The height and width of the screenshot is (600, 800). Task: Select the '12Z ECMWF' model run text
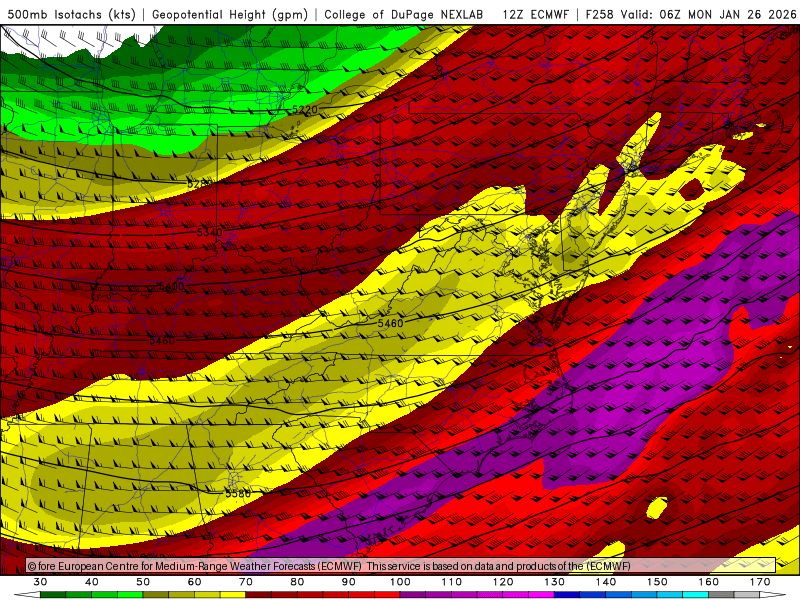pyautogui.click(x=535, y=14)
